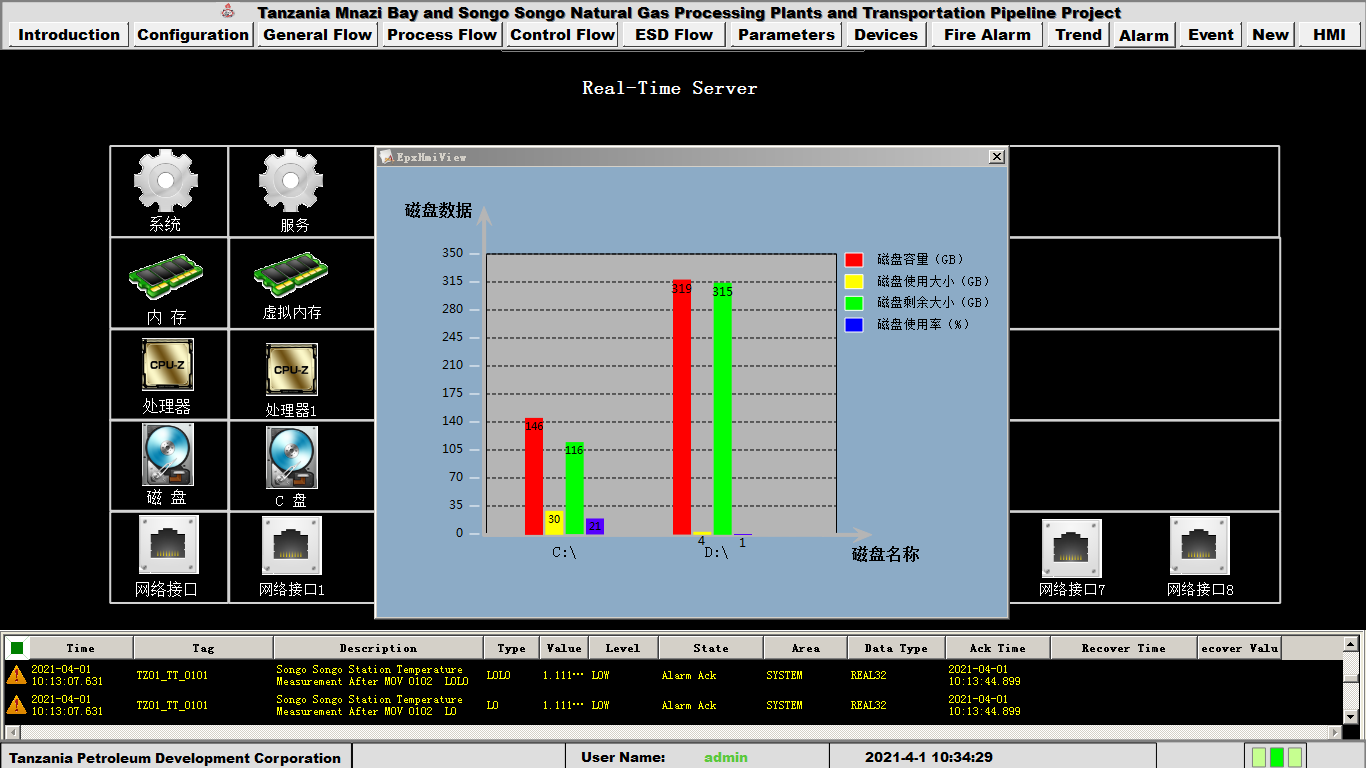The image size is (1366, 768).
Task: Toggle the green square in alarm table header
Action: point(17,648)
